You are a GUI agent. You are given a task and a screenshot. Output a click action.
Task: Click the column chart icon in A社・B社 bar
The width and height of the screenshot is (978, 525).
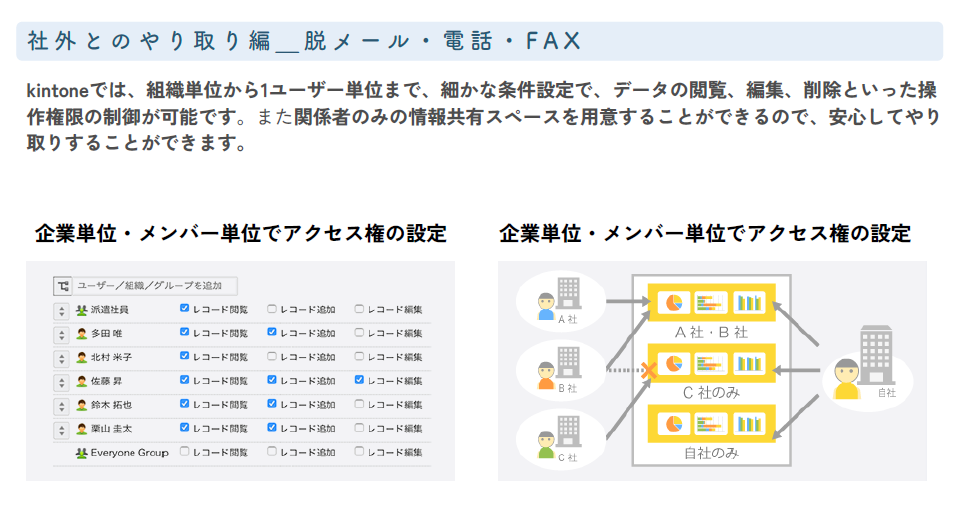click(x=748, y=303)
